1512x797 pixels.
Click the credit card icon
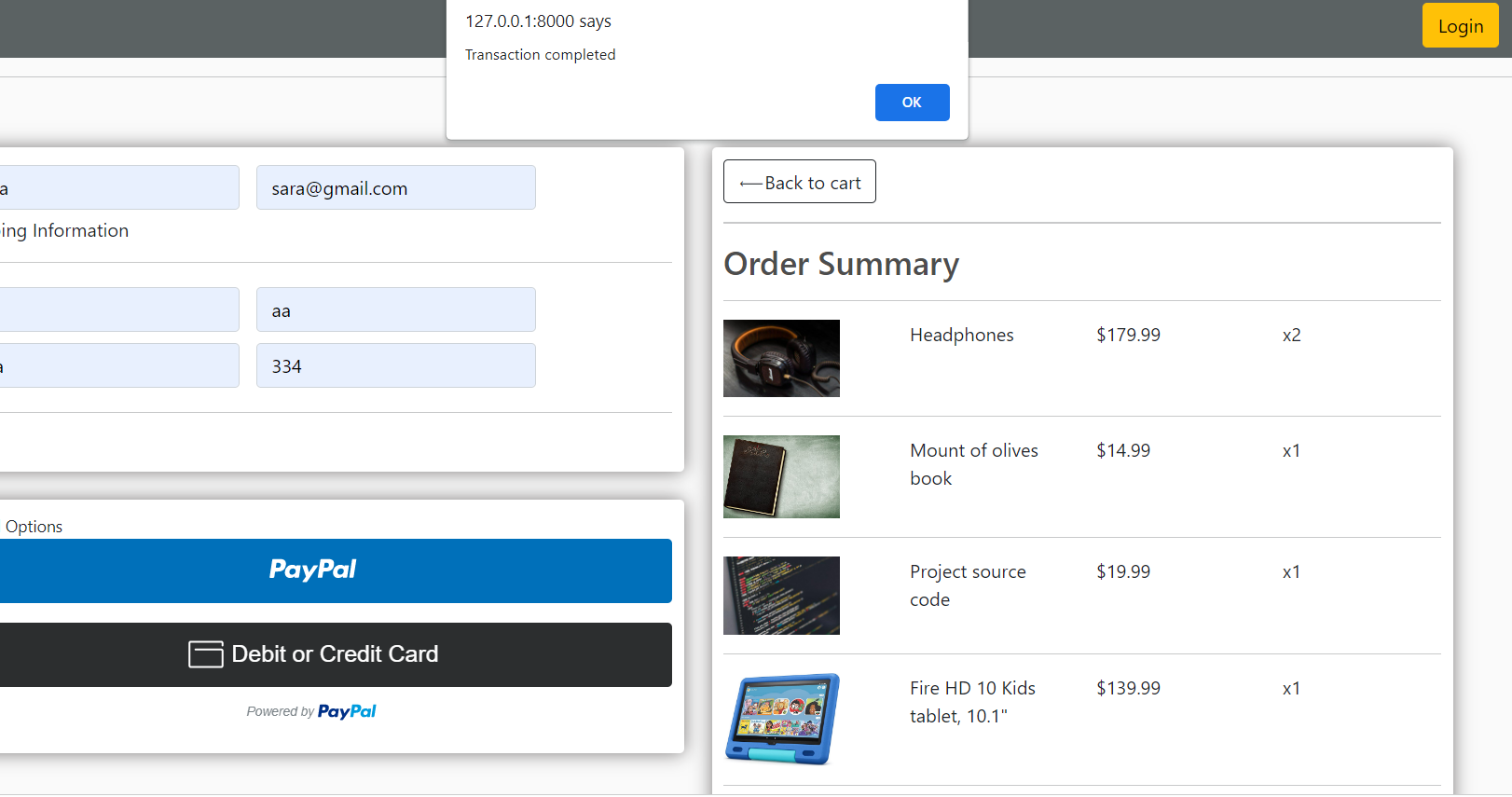pyautogui.click(x=206, y=654)
